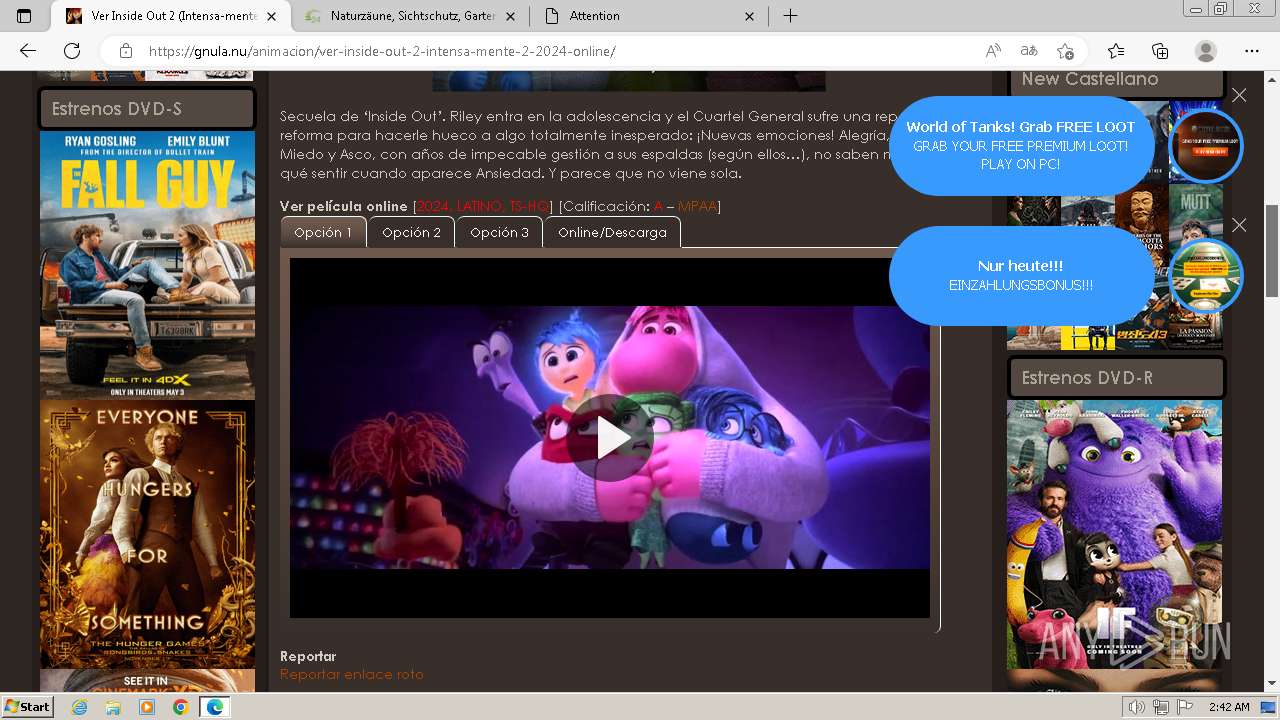
Task: Open Google Chrome from taskbar
Action: tap(180, 707)
